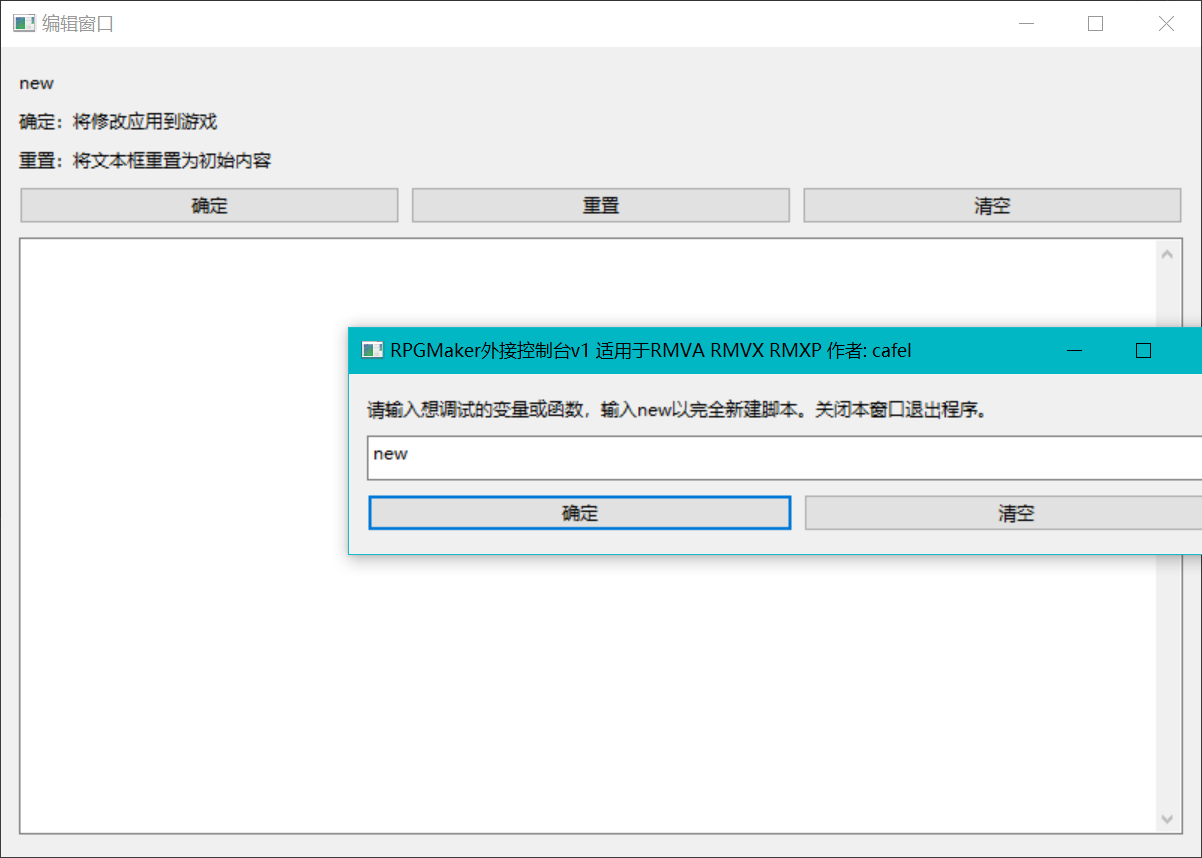Click the text "重置：将文本框重置为初始内容"
This screenshot has width=1202, height=858.
click(145, 160)
